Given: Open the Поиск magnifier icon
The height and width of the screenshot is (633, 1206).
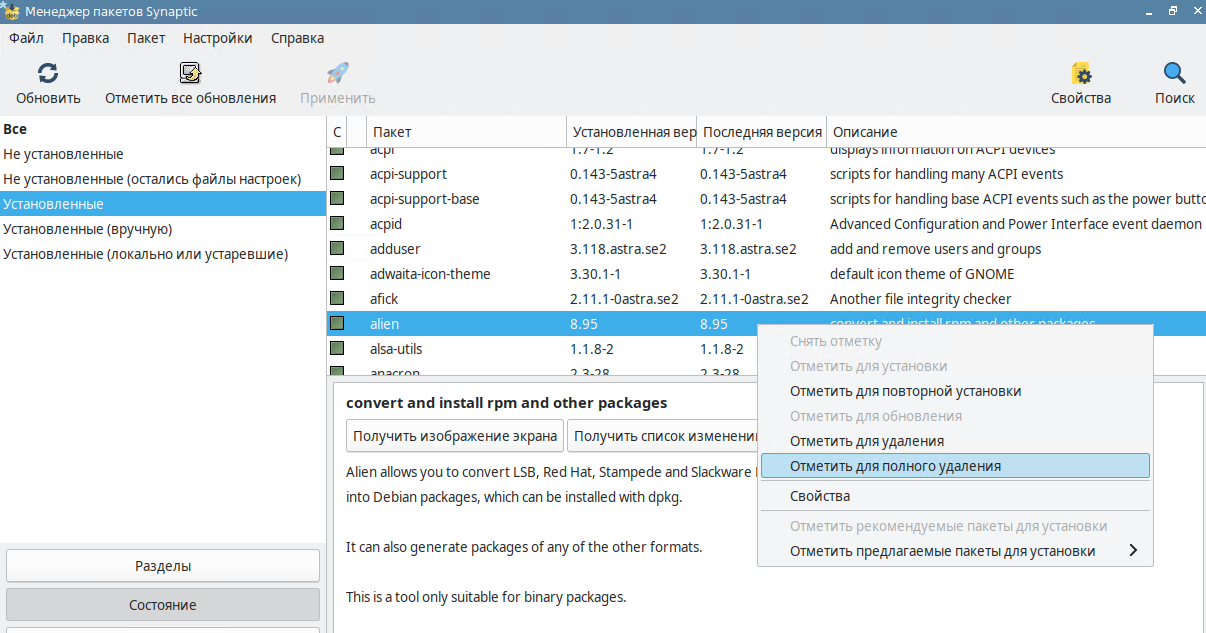Looking at the screenshot, I should pyautogui.click(x=1175, y=73).
